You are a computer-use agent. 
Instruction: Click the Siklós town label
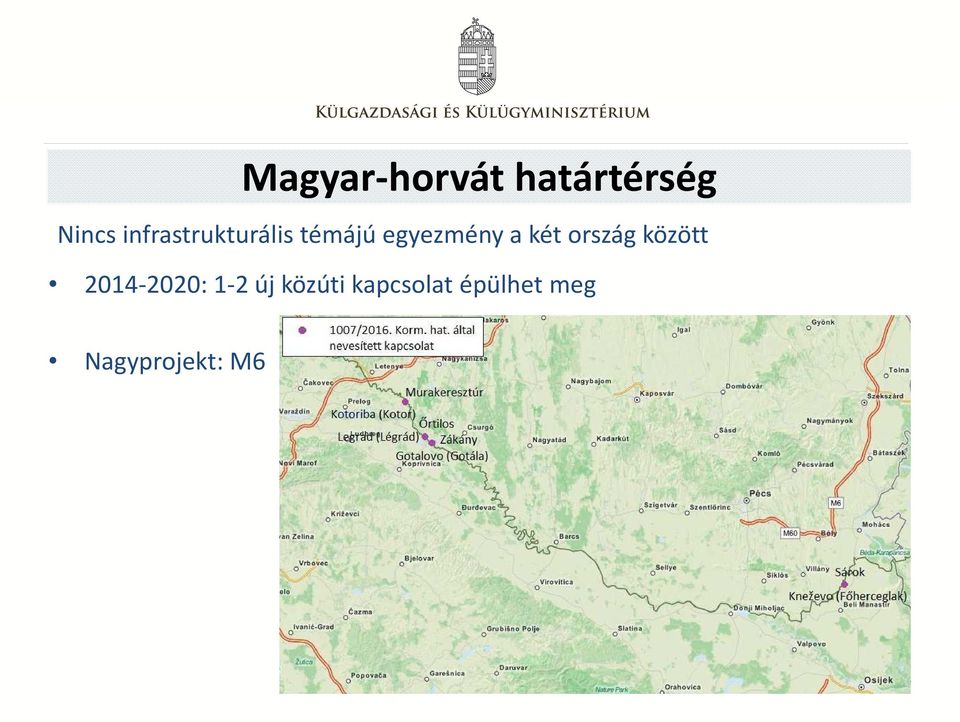pos(777,576)
